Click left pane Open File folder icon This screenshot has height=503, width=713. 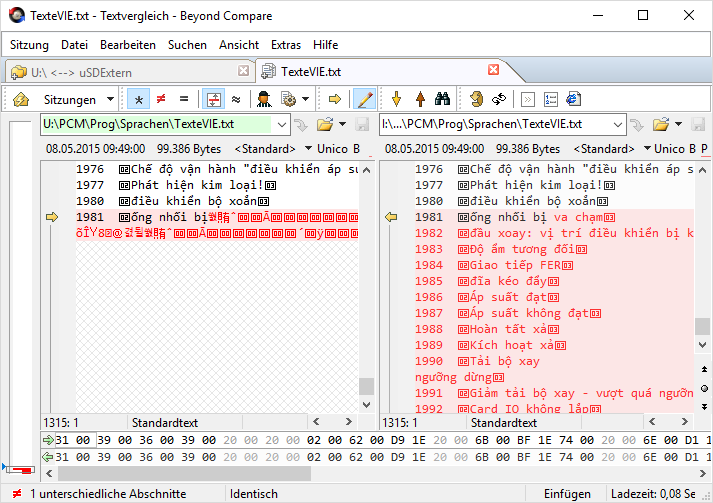point(325,124)
